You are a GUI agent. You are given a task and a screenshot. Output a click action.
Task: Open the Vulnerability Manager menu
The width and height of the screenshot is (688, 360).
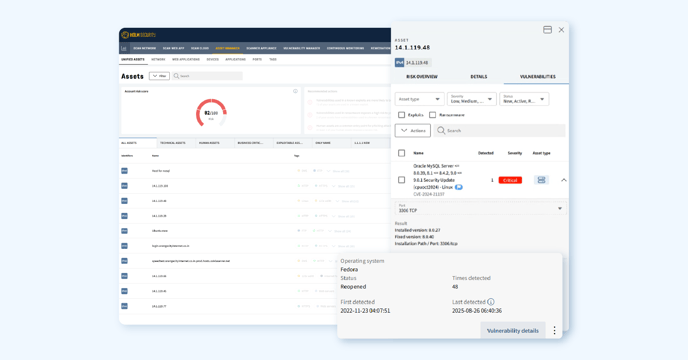pos(301,48)
